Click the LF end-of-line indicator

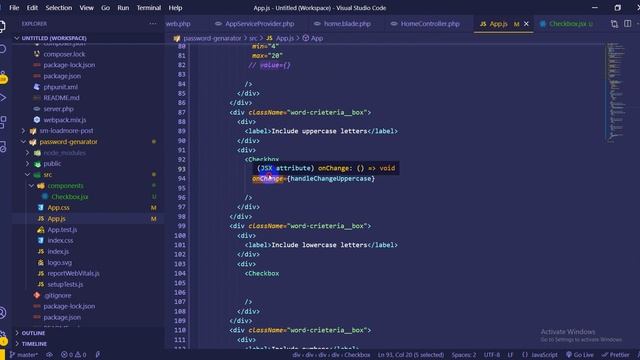(x=510, y=355)
